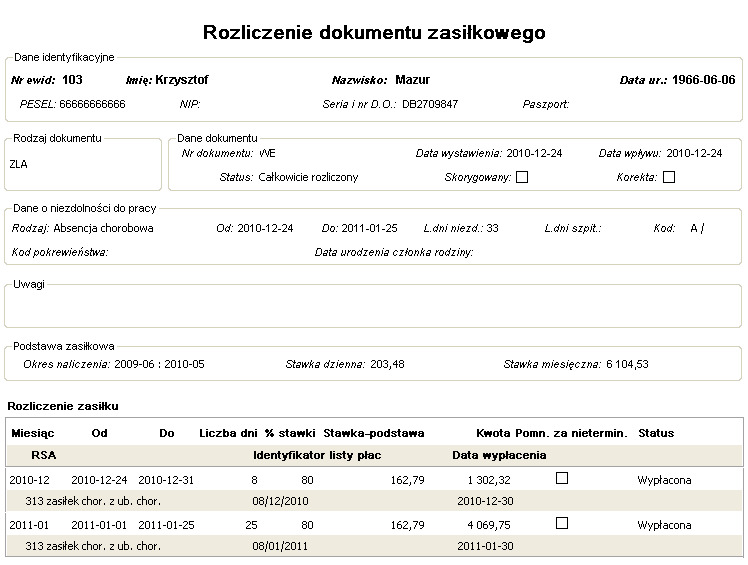Click the payroll ID 08/01/2011
Image resolution: width=748 pixels, height=565 pixels.
pos(280,546)
